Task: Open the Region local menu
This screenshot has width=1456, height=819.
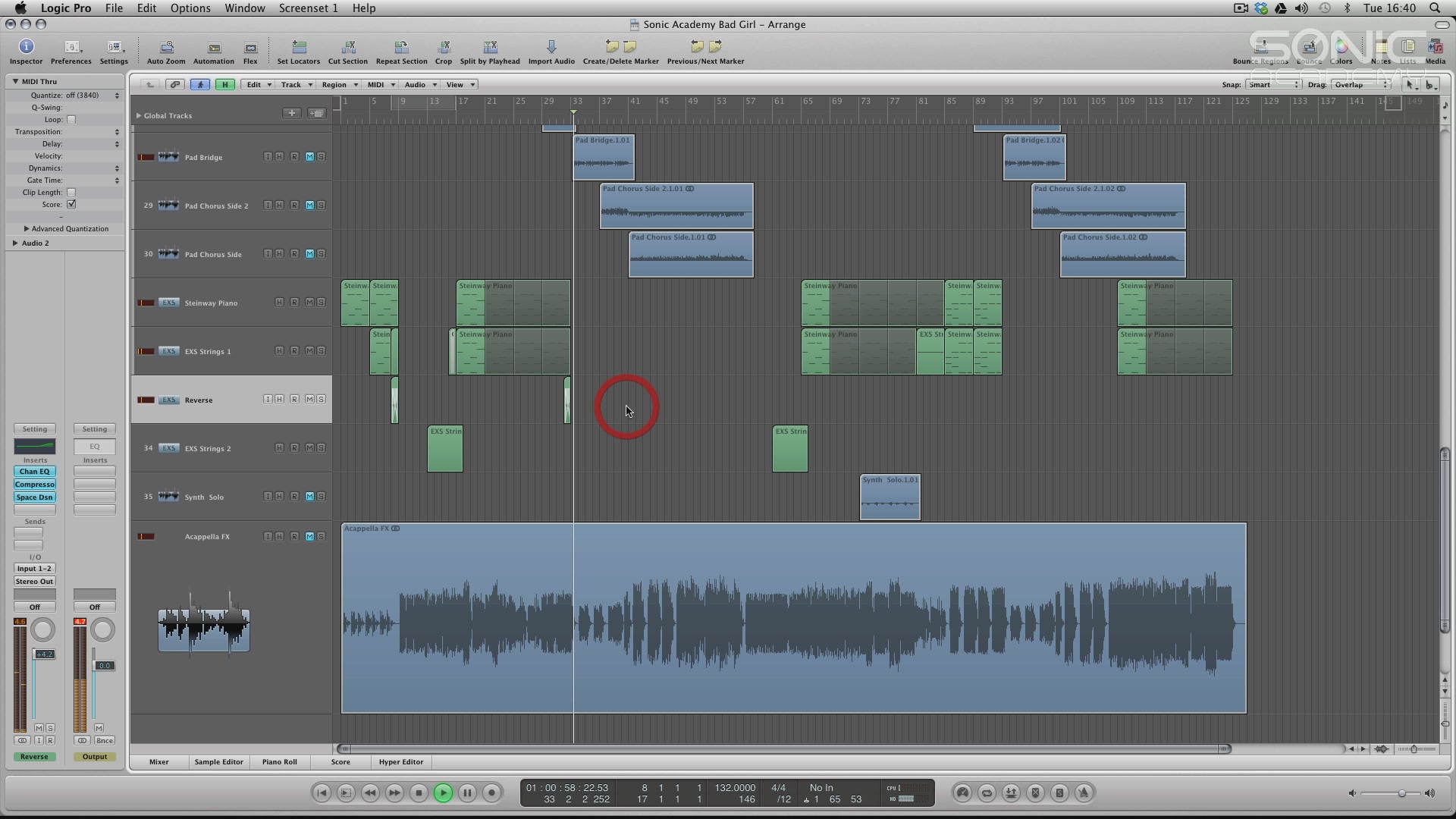Action: click(339, 84)
